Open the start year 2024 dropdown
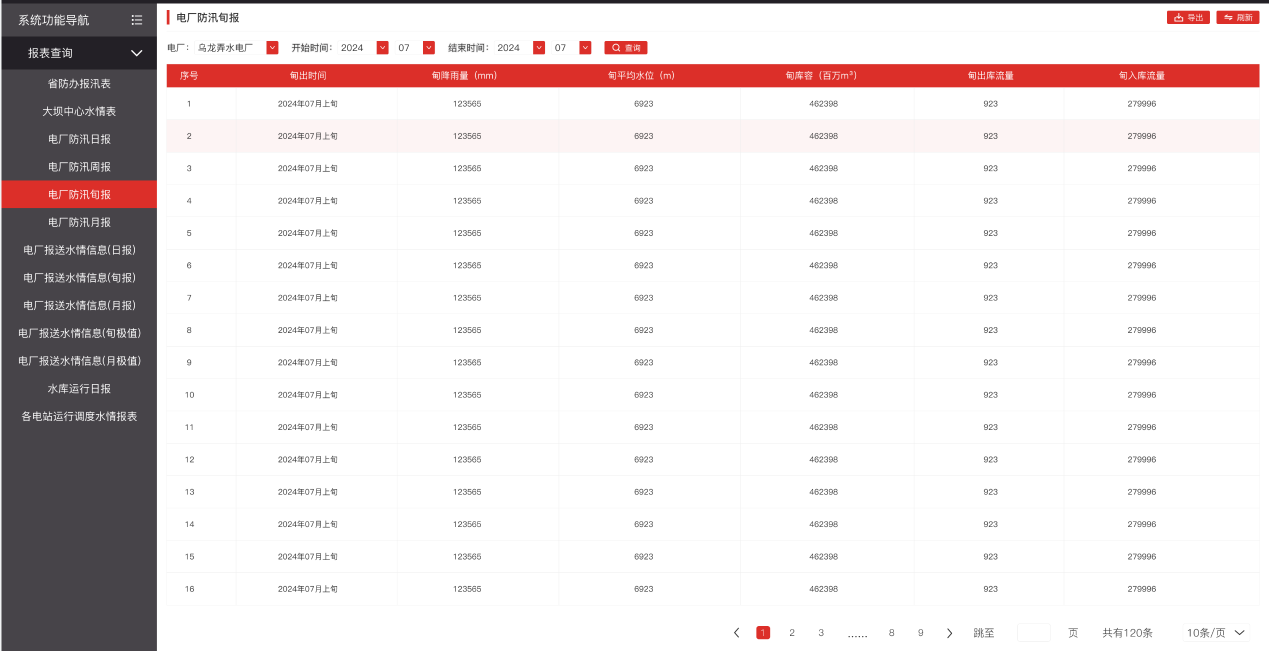This screenshot has height=651, width=1269. [x=382, y=48]
